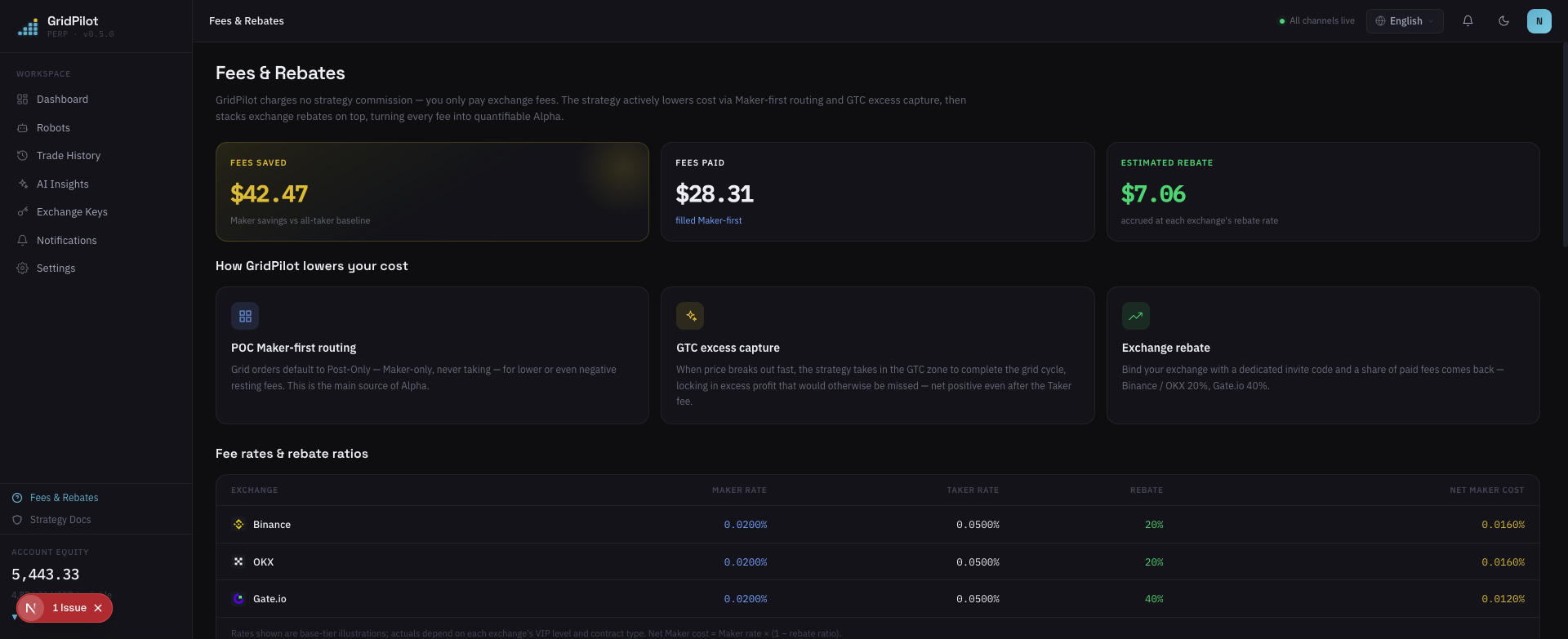
Task: Open the Strategy Docs link
Action: [60, 520]
